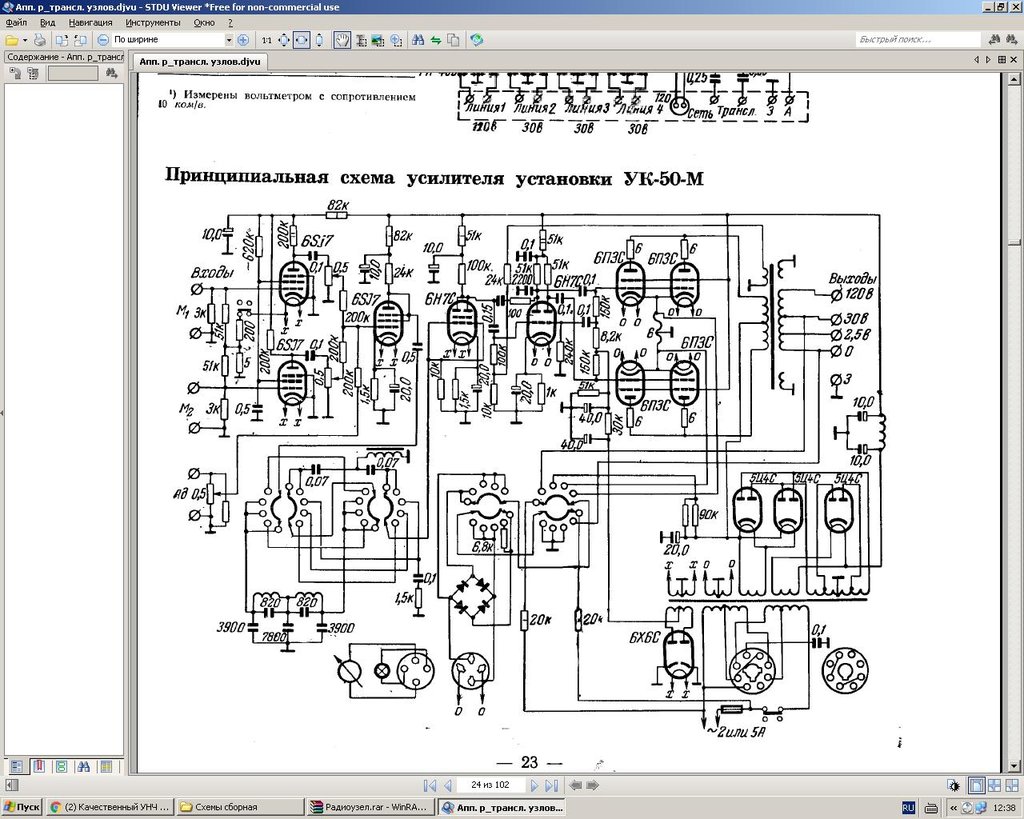This screenshot has height=819, width=1024.
Task: Click the navigate back arrow in status bar
Action: (576, 786)
